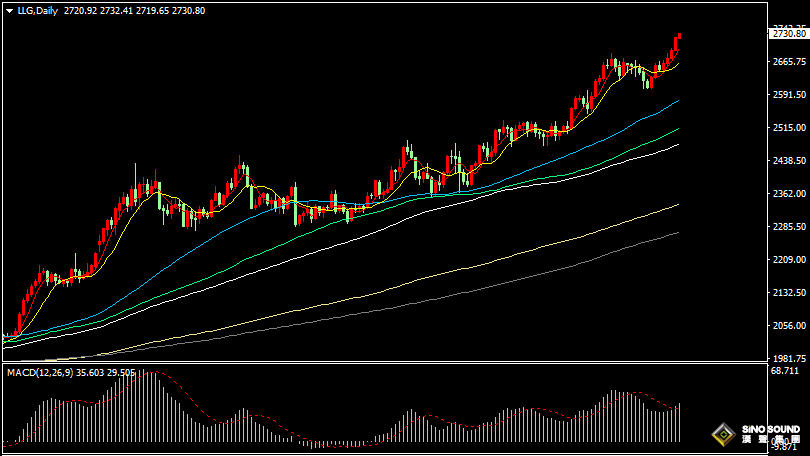Click the LLG,Daily symbol label
The image size is (810, 456).
point(37,9)
